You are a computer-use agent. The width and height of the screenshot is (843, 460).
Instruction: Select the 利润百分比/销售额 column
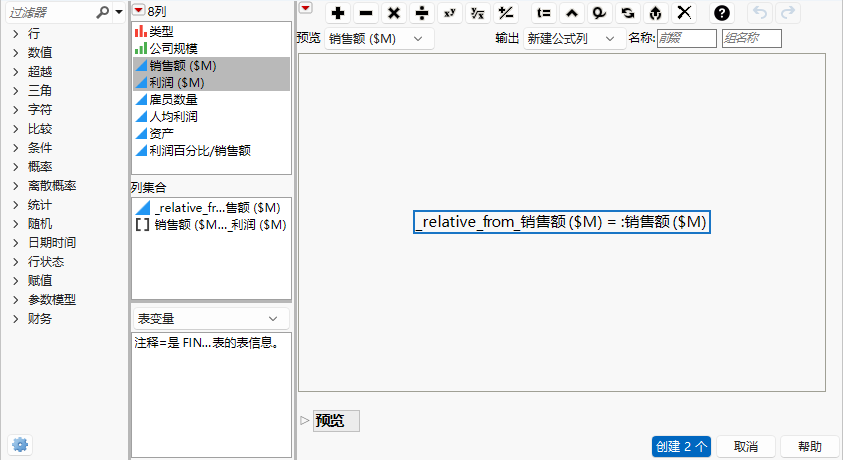point(211,150)
